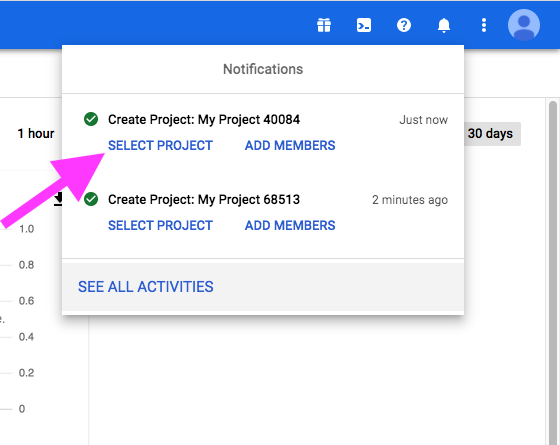This screenshot has width=560, height=445.
Task: Open the three-dot more options menu
Action: (x=484, y=25)
